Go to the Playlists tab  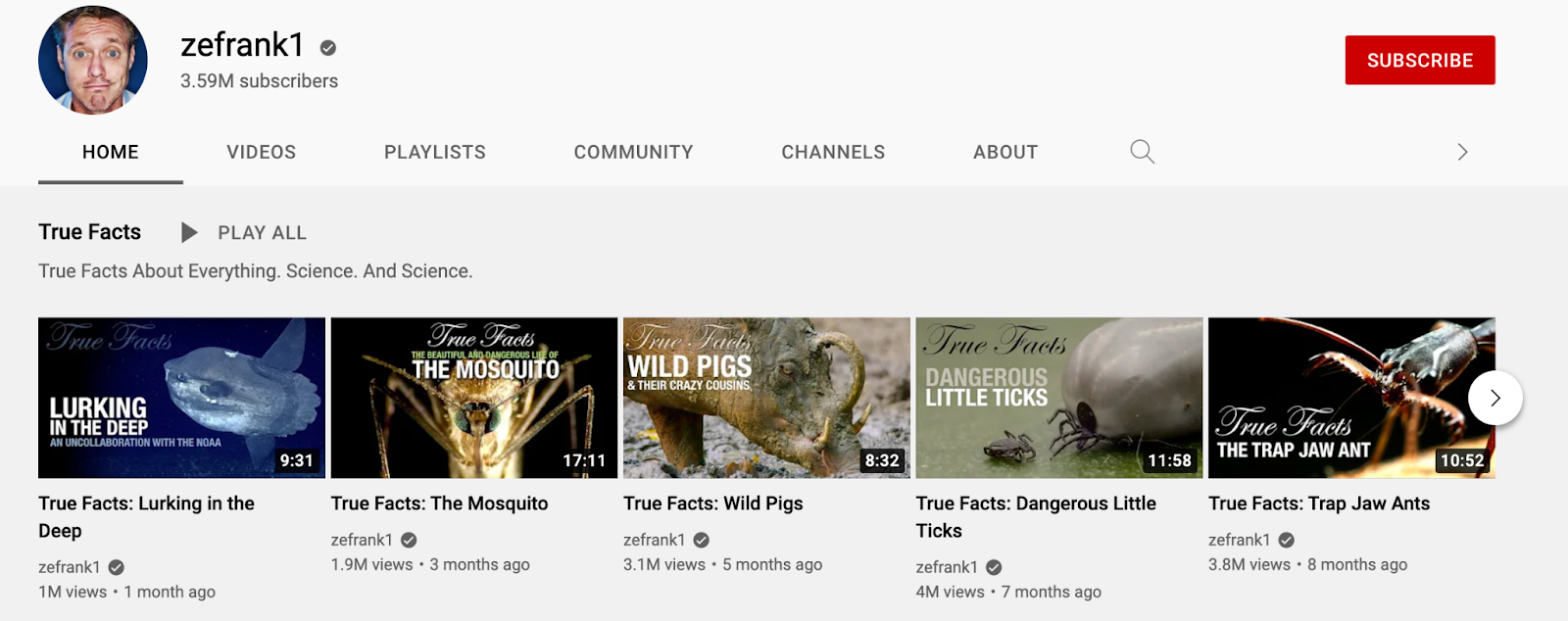pyautogui.click(x=435, y=152)
